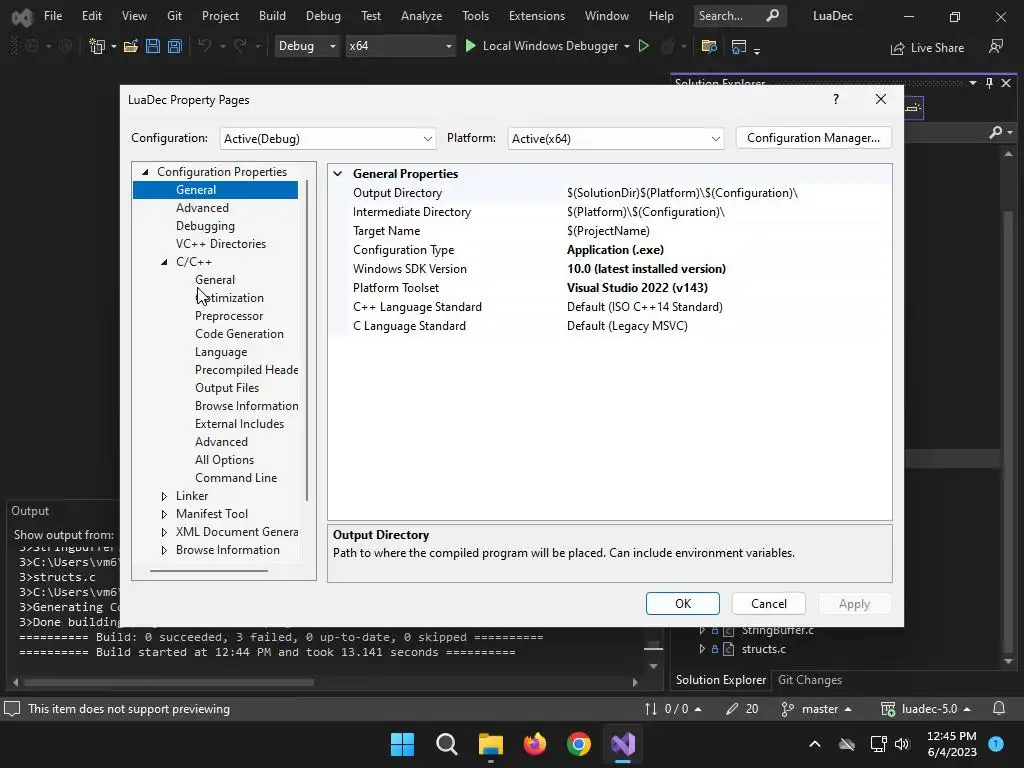Click the window layout toolbar icon

(x=739, y=46)
